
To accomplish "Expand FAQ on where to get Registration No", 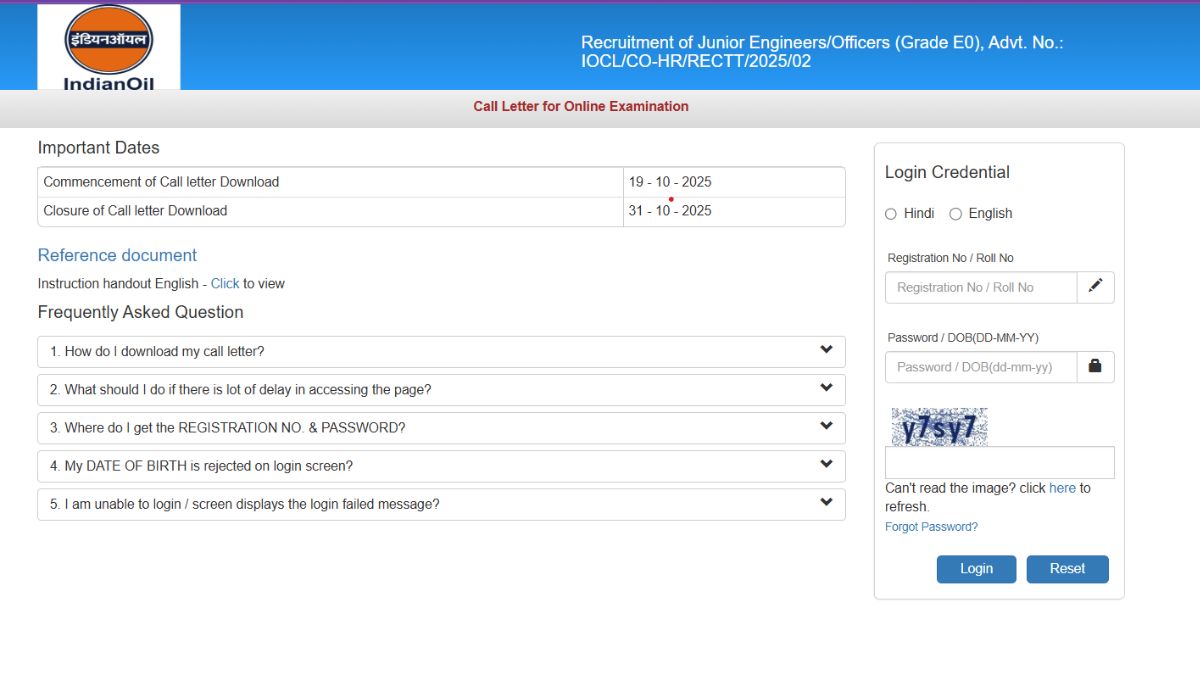I will pos(441,427).
